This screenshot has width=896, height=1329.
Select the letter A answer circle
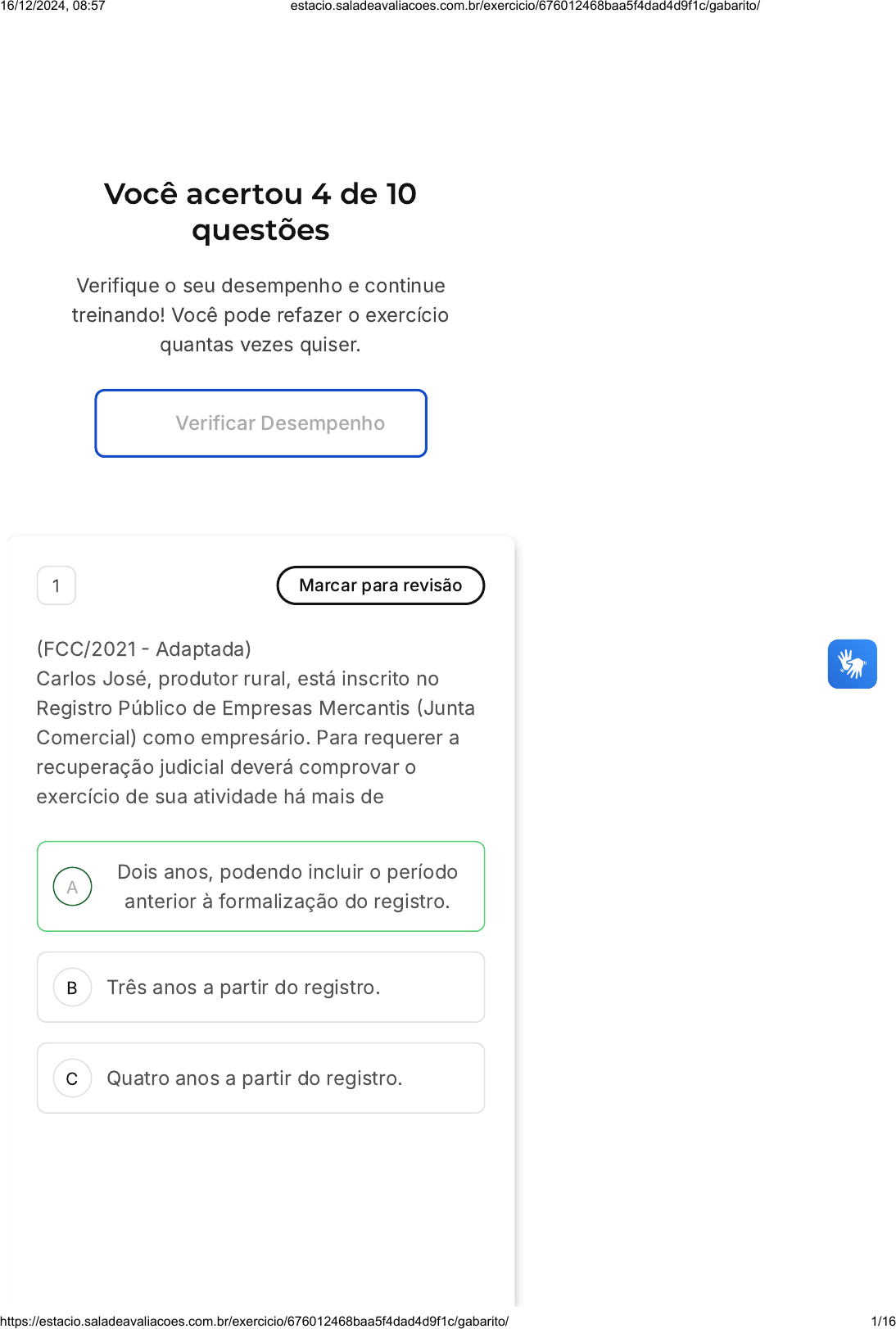72,886
